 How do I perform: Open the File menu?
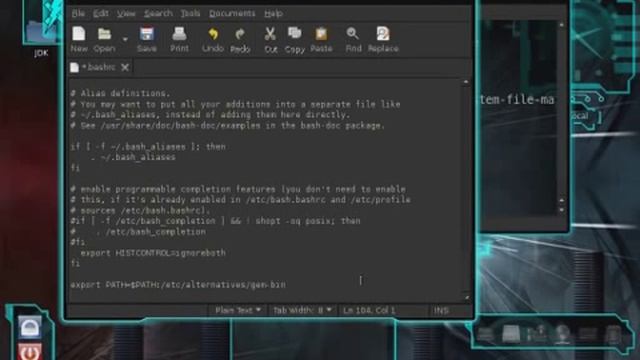click(x=78, y=13)
